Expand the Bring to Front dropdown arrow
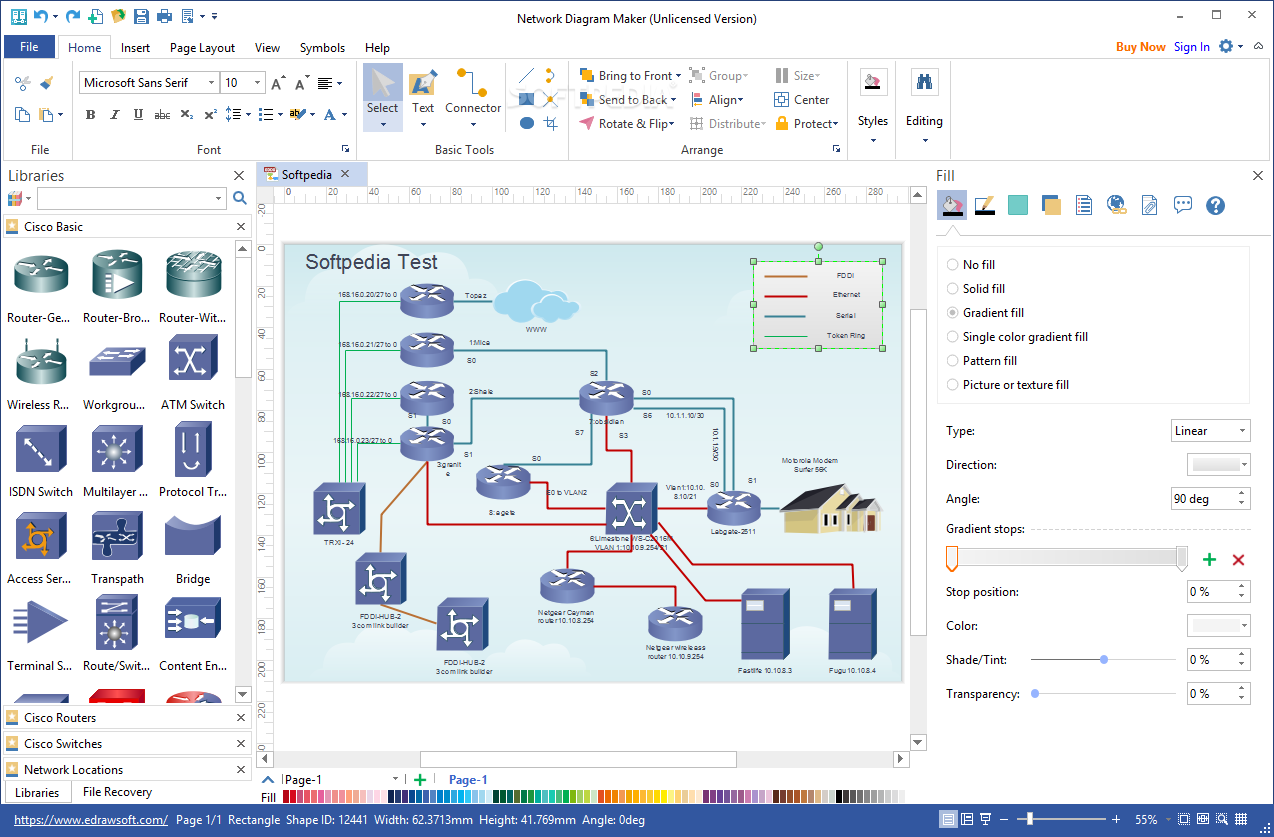Viewport: 1274px width, 837px height. coord(678,76)
